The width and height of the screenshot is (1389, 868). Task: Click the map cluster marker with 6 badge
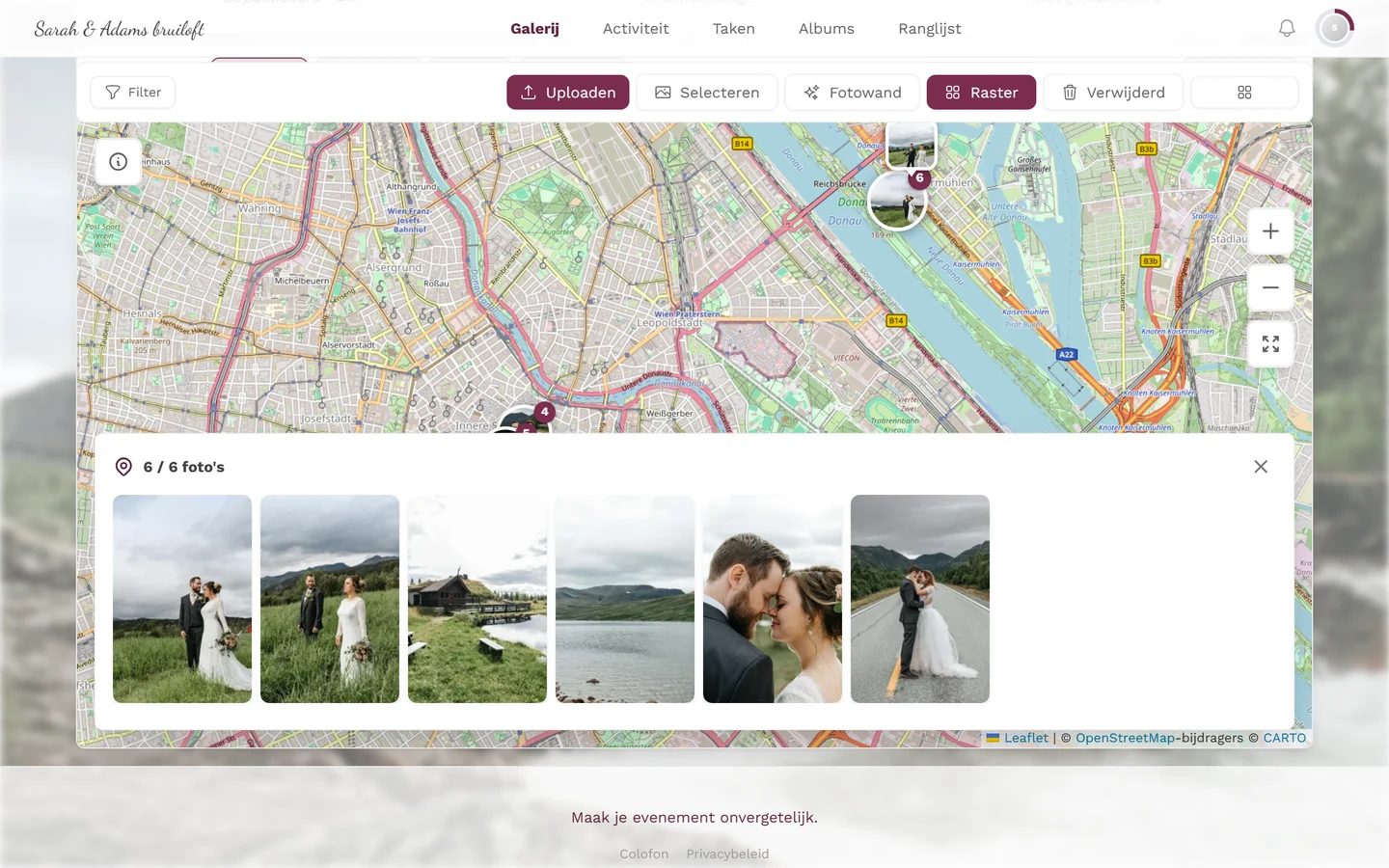coord(898,201)
